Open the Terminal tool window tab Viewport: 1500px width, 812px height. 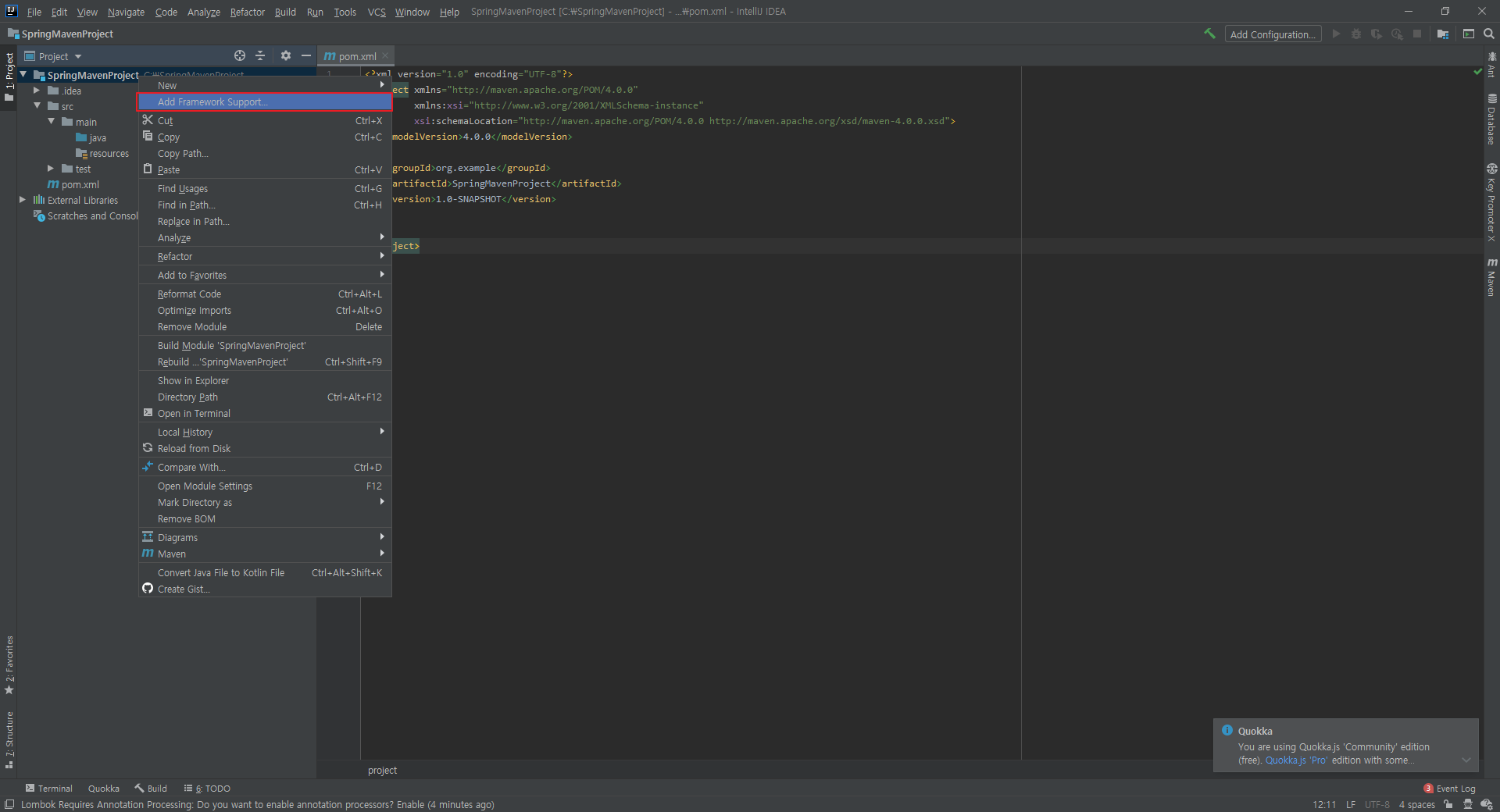coord(48,789)
